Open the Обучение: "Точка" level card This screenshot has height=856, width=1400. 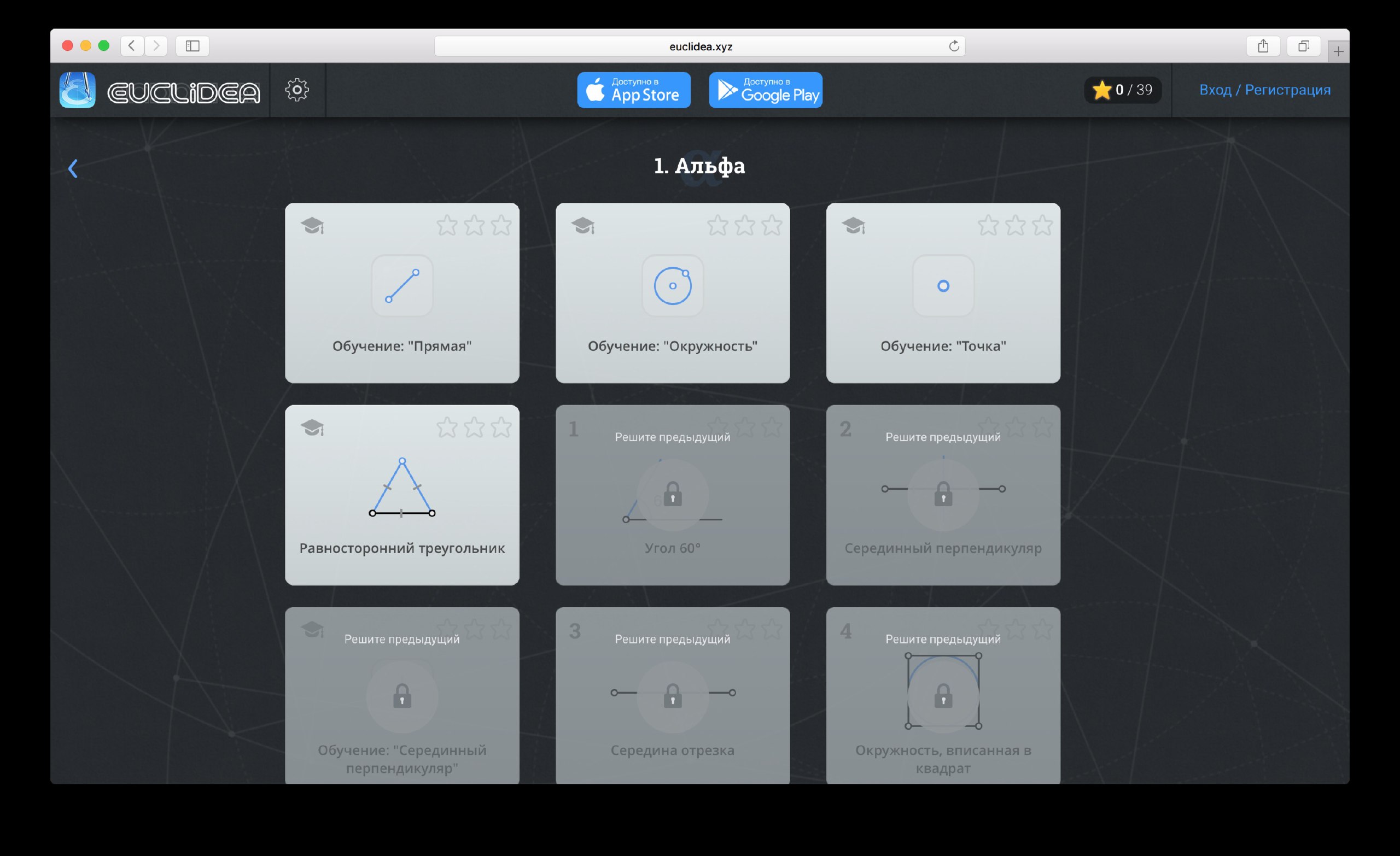click(x=943, y=293)
